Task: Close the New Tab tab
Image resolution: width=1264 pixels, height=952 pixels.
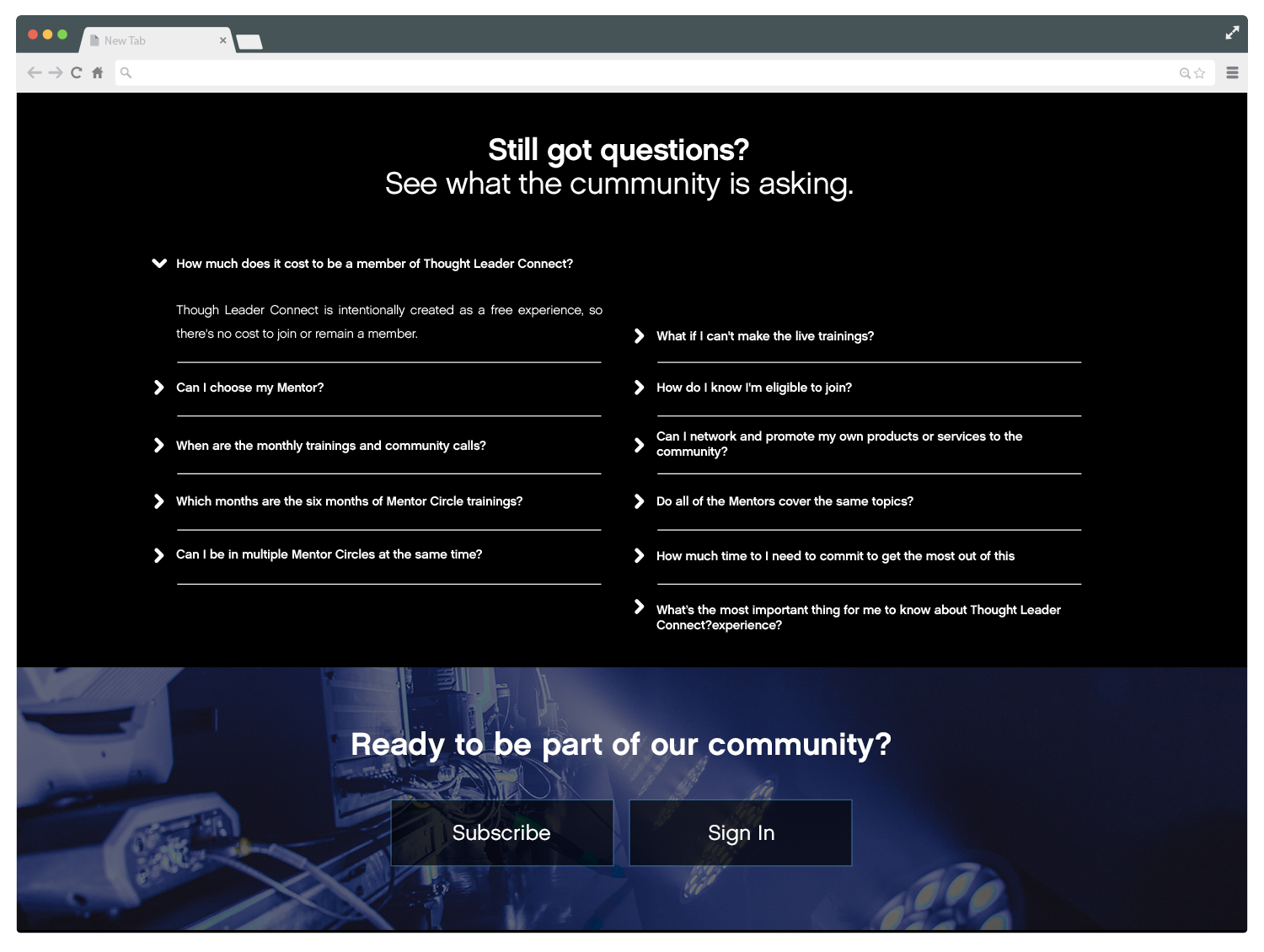Action: click(222, 40)
